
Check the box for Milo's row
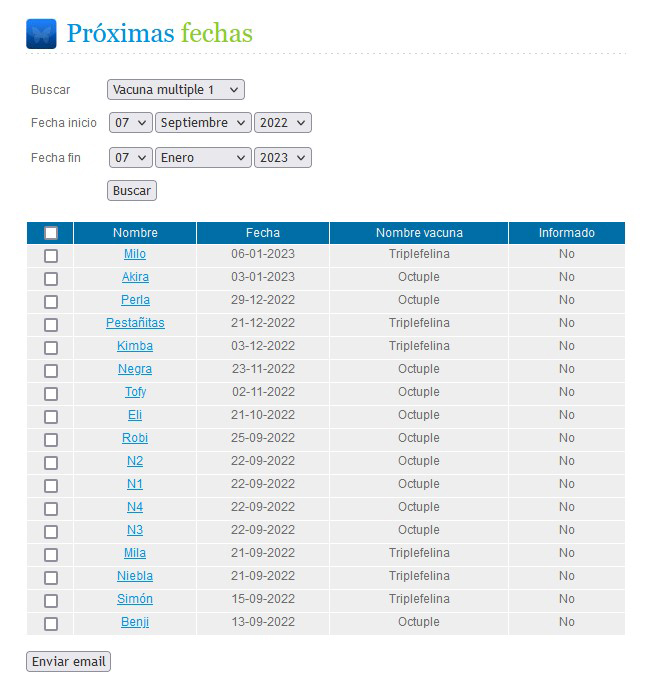click(x=51, y=256)
